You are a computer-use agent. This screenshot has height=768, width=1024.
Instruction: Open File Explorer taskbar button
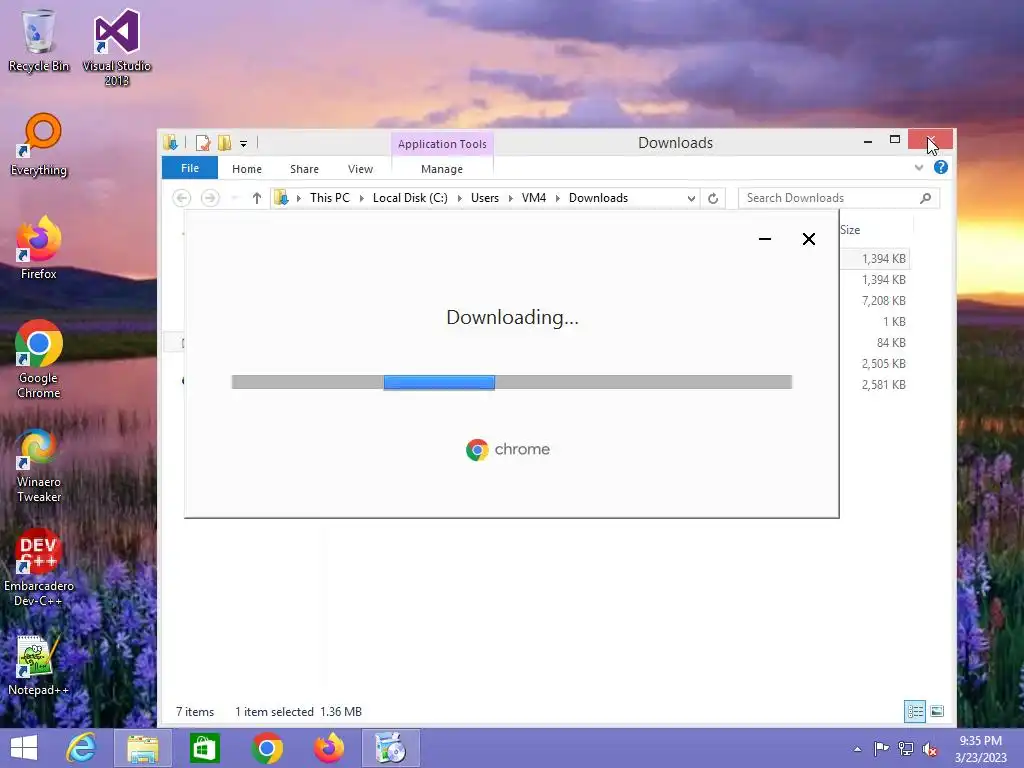click(x=143, y=748)
